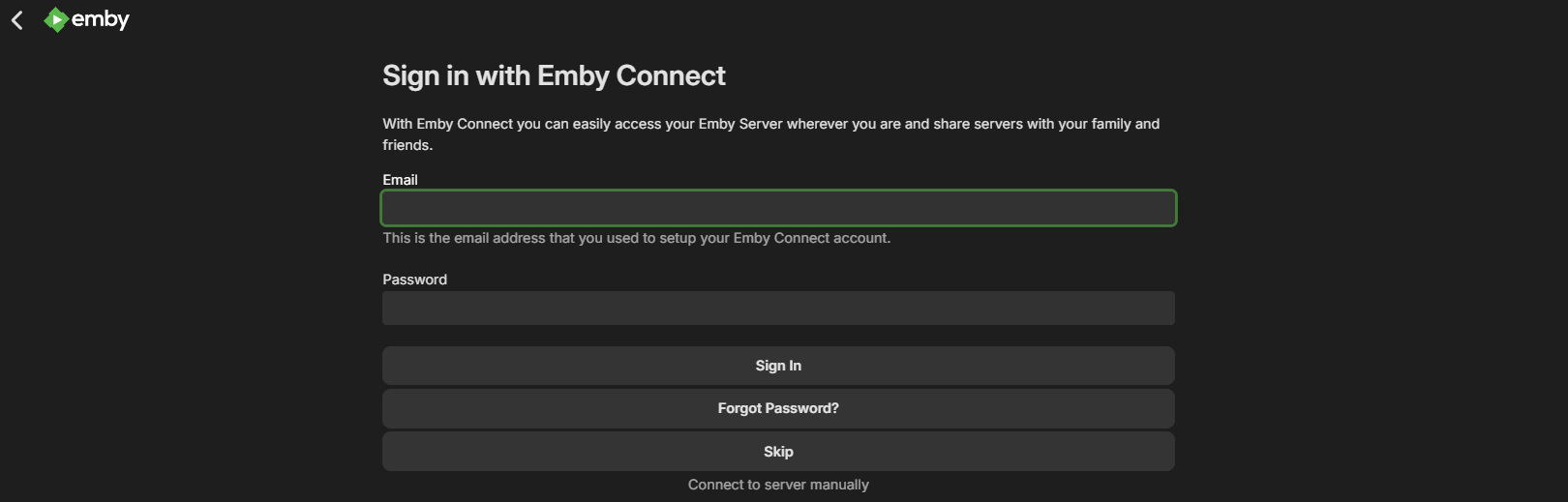Skip the Emby Connect sign-in
The image size is (1568, 502).
point(778,452)
